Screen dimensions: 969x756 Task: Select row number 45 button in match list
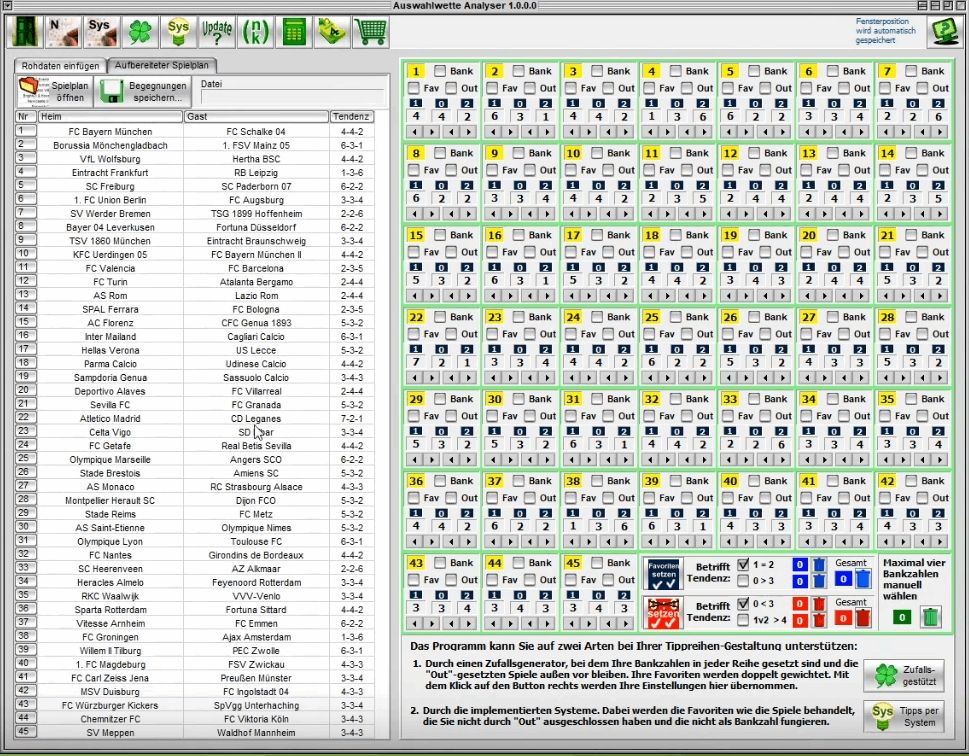[25, 732]
